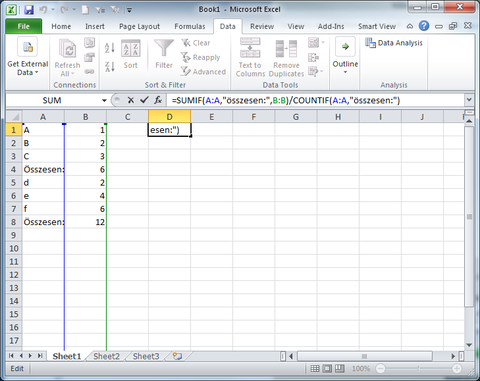Image resolution: width=480 pixels, height=381 pixels.
Task: Open the Data Validation dropdown icon
Action: (x=316, y=43)
